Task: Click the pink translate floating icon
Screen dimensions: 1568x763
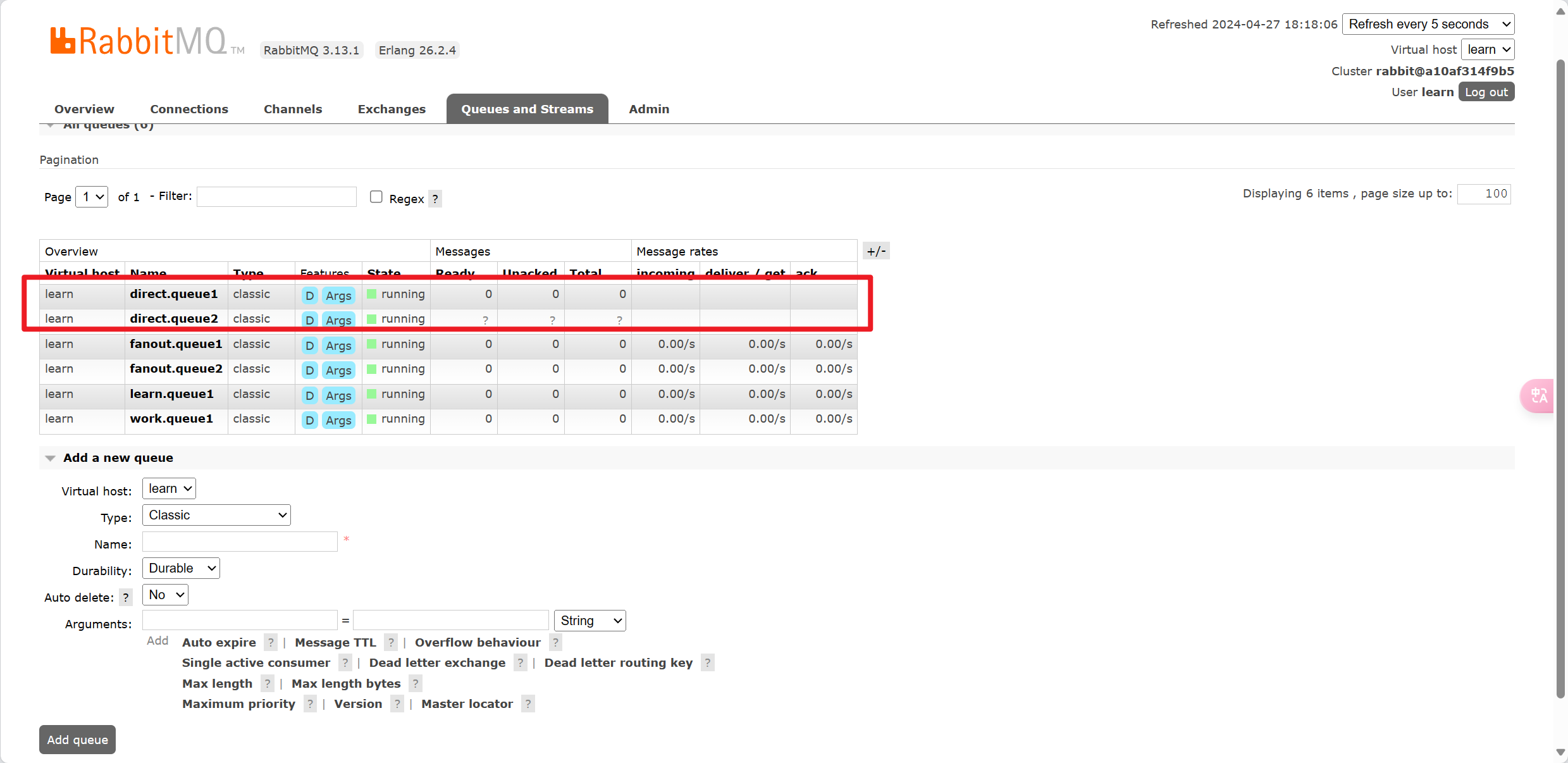Action: click(1538, 396)
